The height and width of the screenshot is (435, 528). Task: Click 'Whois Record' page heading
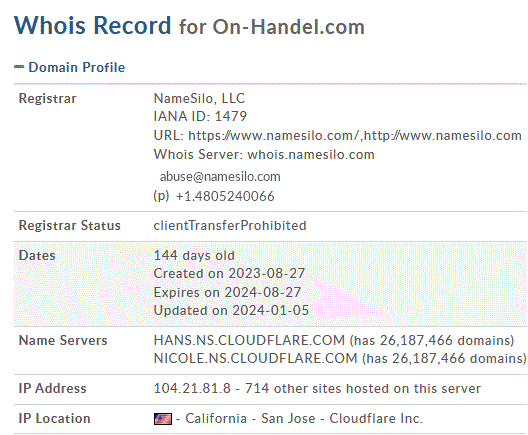93,25
